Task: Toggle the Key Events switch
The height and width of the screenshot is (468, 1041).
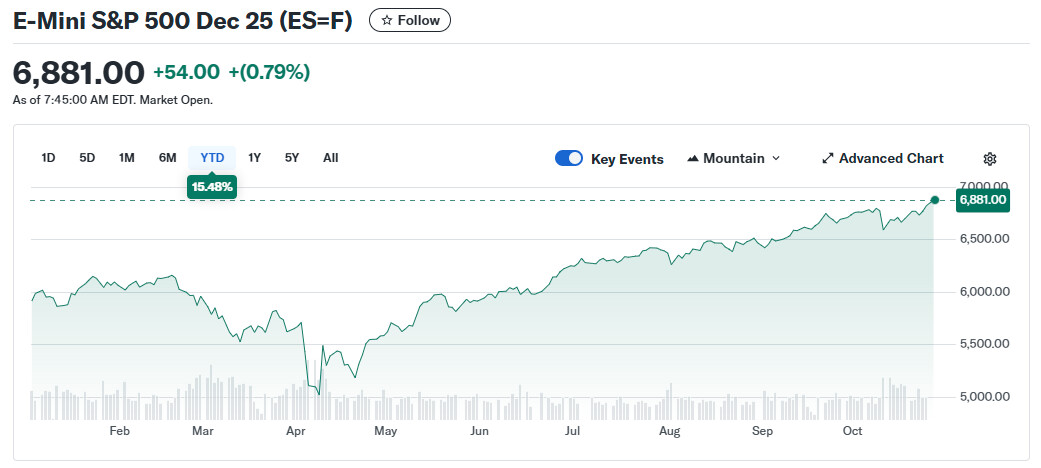Action: tap(569, 158)
